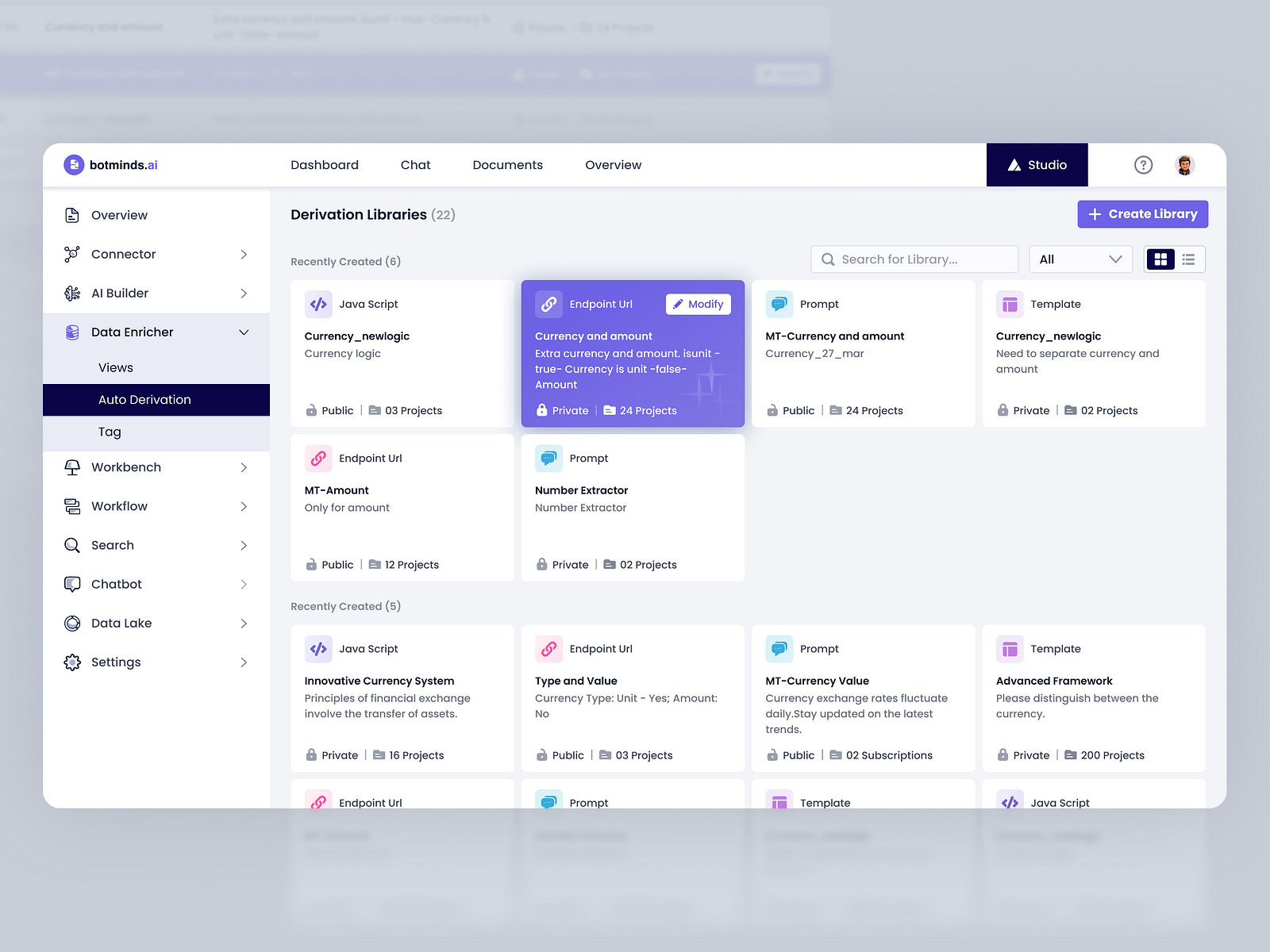The image size is (1270, 952).
Task: Switch to the Documents tab
Action: tap(507, 165)
